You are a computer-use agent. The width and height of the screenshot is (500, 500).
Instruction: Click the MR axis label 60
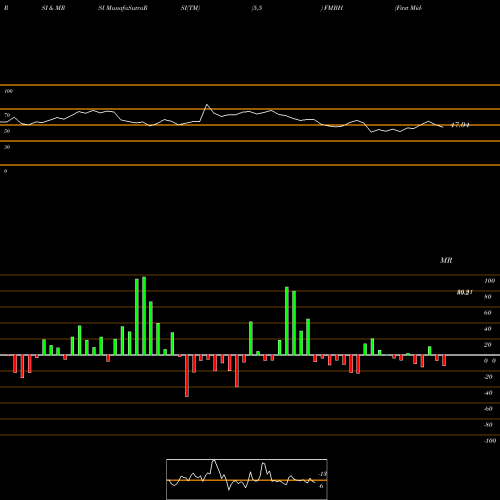click(x=488, y=313)
